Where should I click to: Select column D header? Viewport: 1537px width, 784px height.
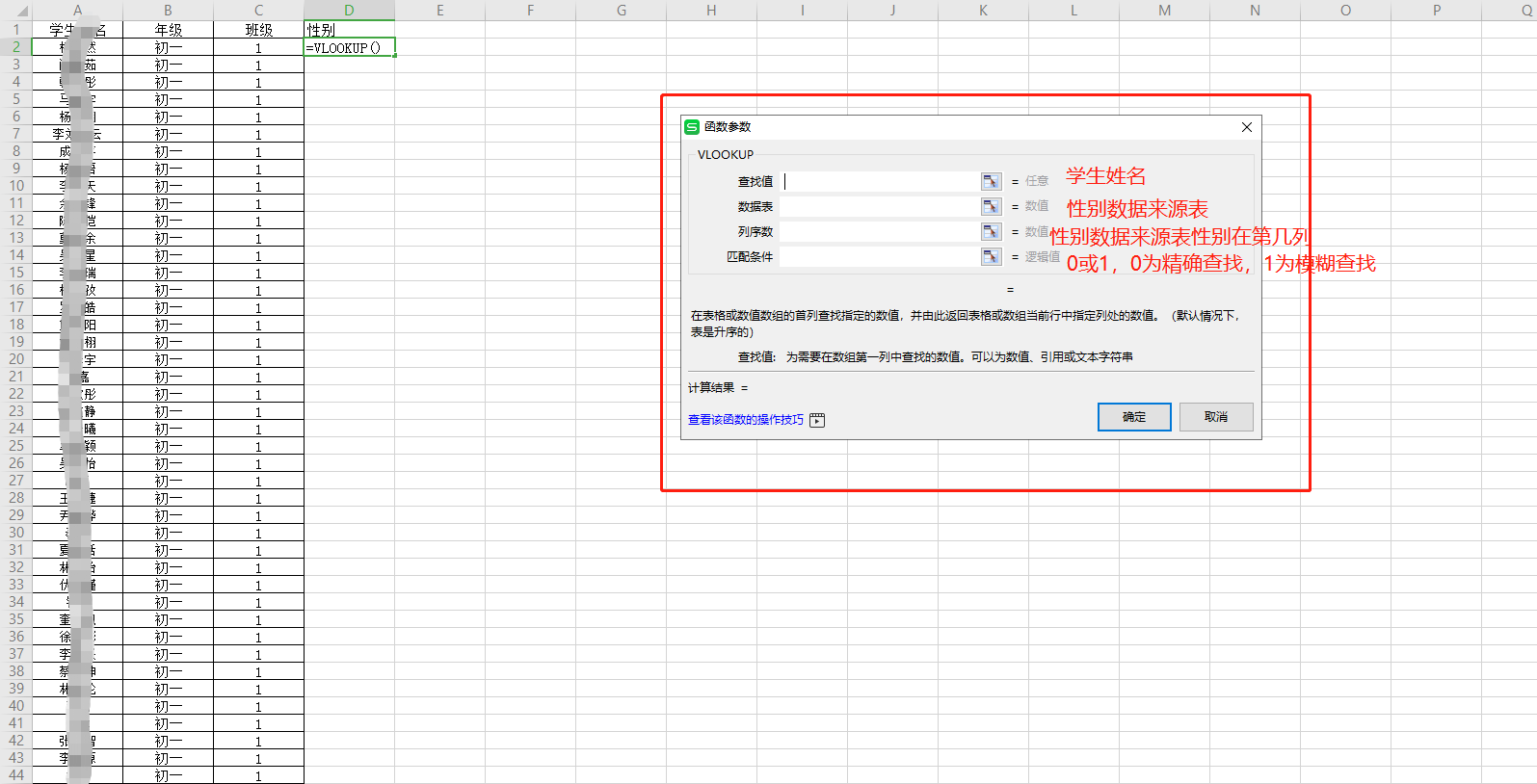pos(349,11)
